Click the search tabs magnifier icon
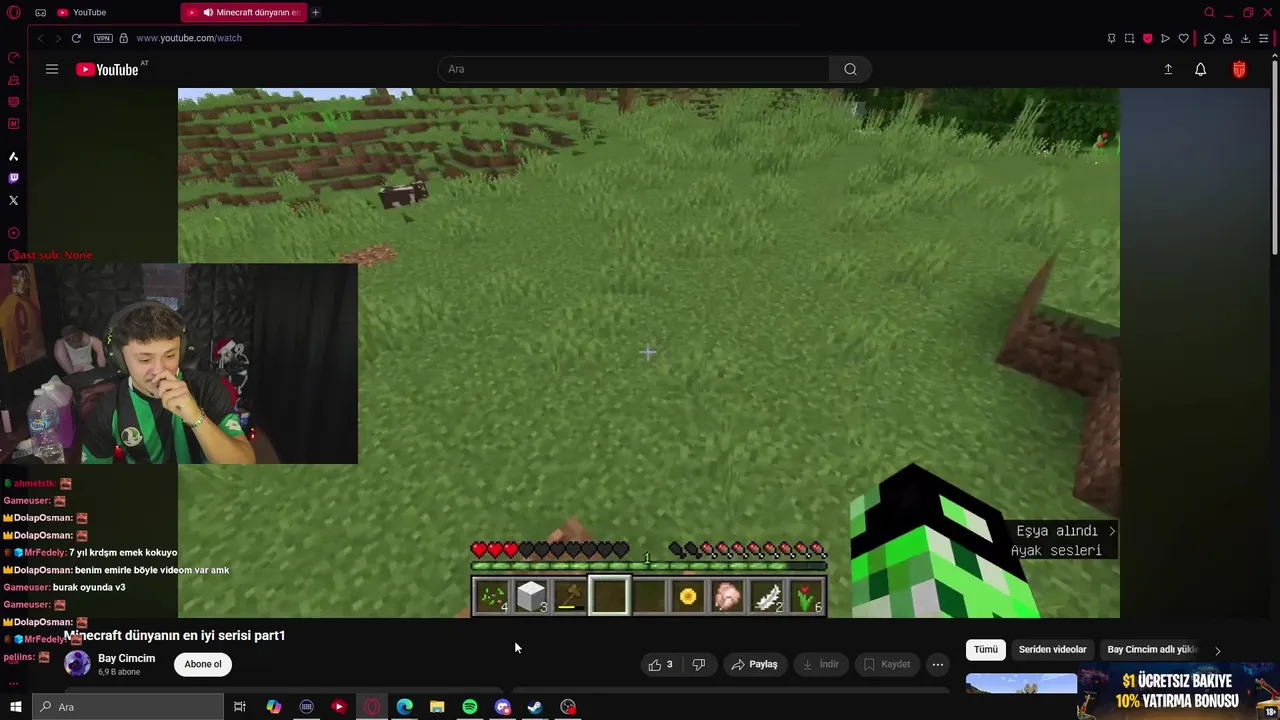Image resolution: width=1280 pixels, height=720 pixels. coord(1209,12)
